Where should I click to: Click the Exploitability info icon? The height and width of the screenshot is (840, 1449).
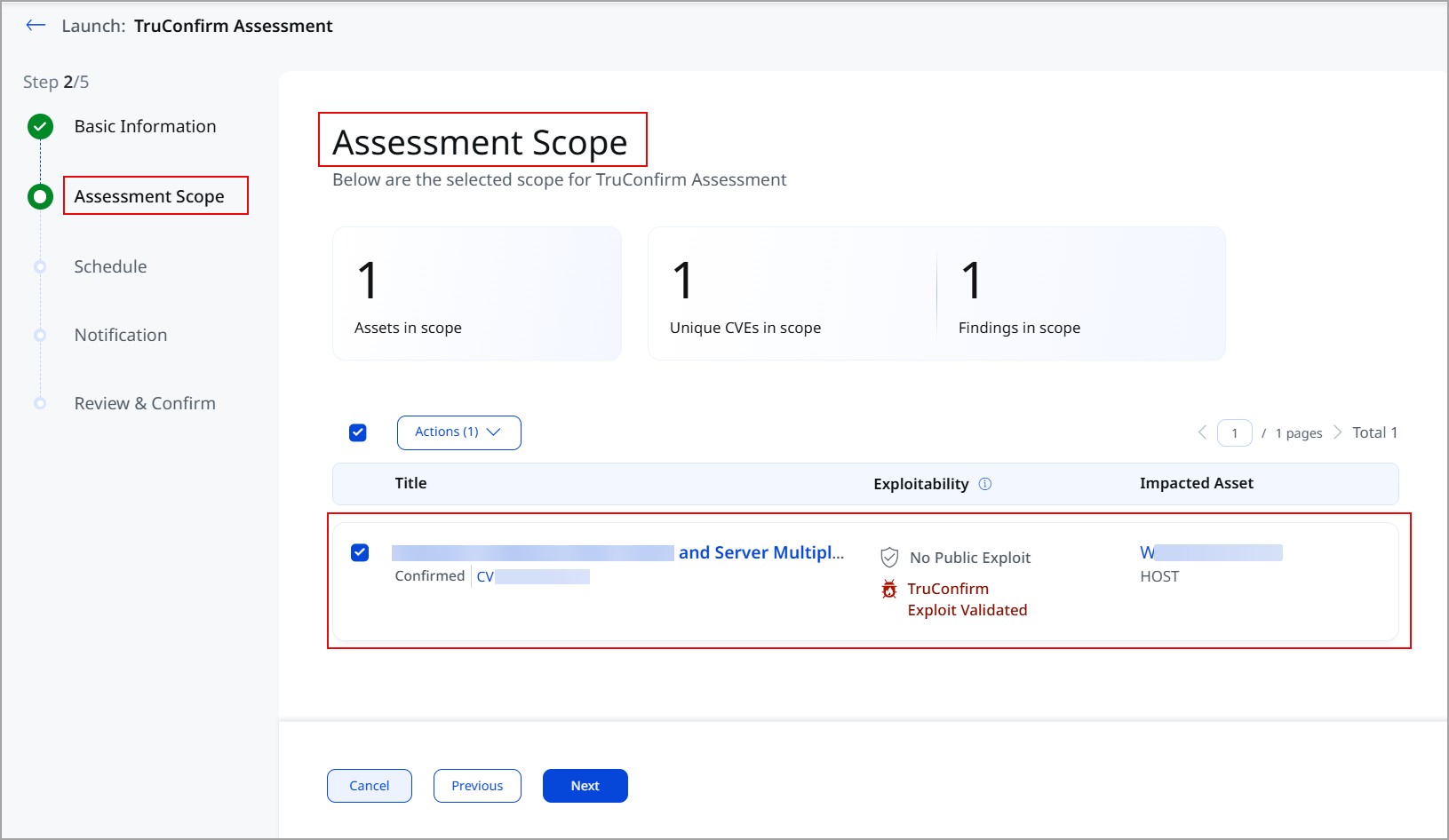(x=984, y=484)
